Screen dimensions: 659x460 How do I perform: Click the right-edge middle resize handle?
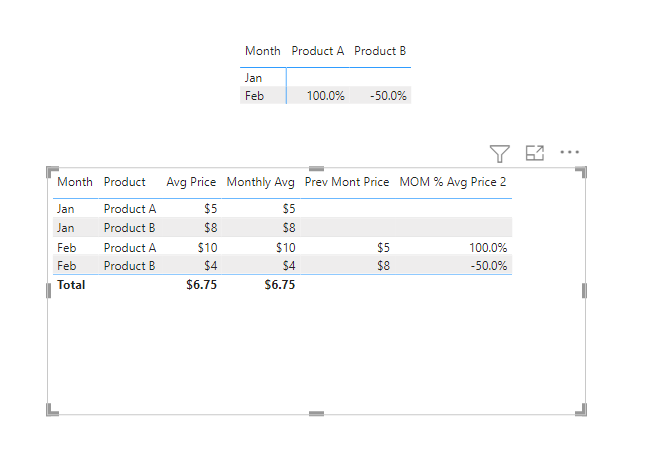tap(584, 291)
